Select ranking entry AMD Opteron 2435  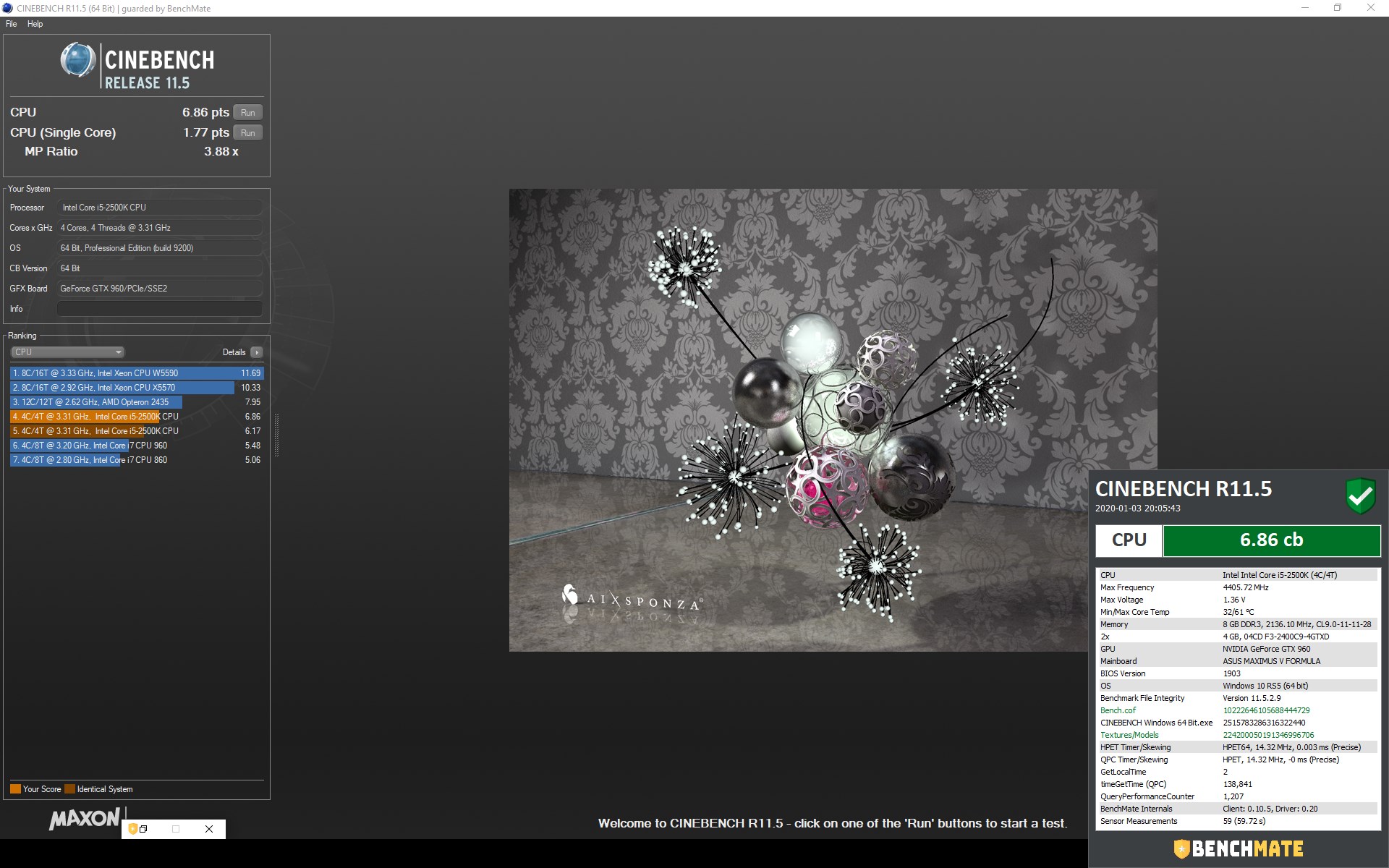coord(137,402)
